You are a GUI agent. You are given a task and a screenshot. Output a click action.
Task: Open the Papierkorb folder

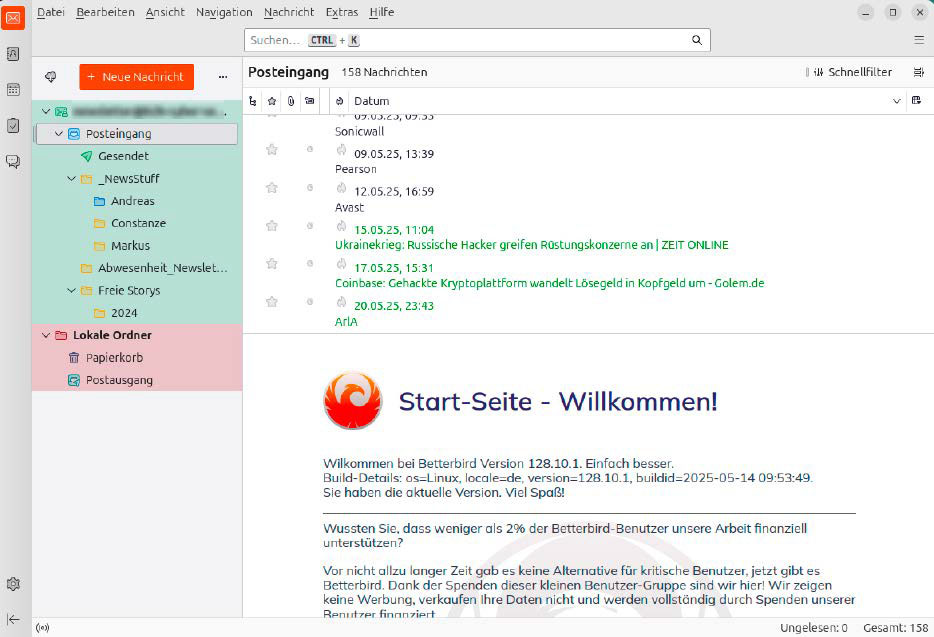pos(114,358)
